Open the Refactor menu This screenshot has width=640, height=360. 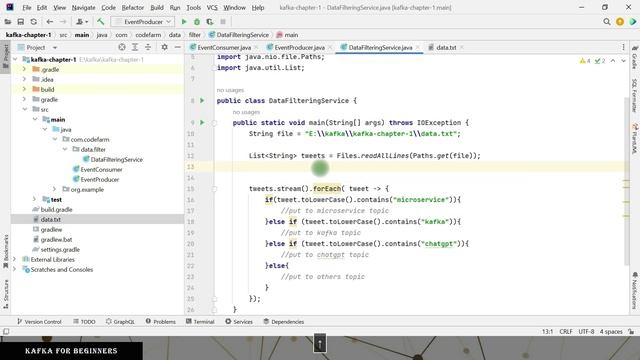coord(133,8)
